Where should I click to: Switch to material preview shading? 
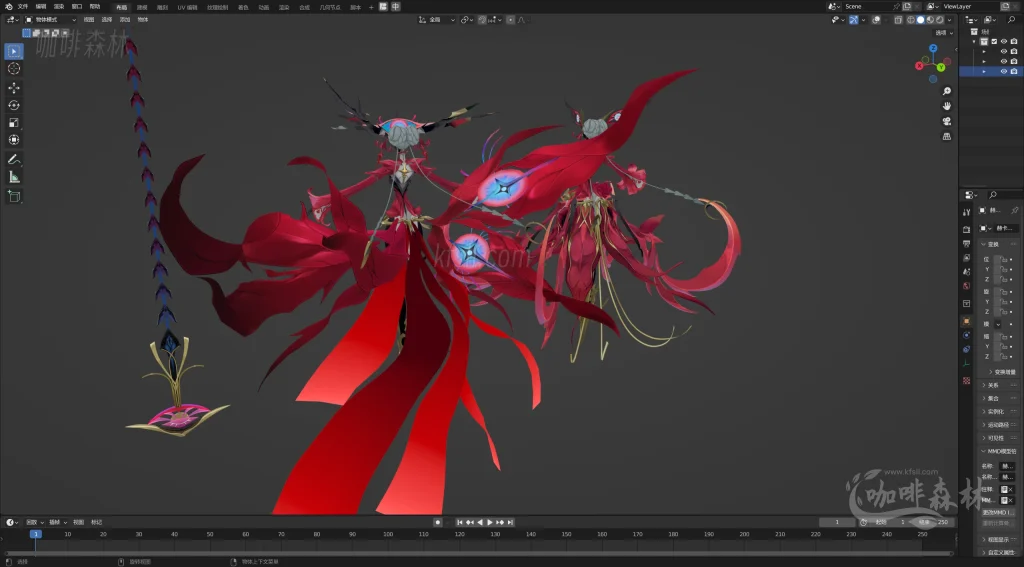[x=930, y=20]
